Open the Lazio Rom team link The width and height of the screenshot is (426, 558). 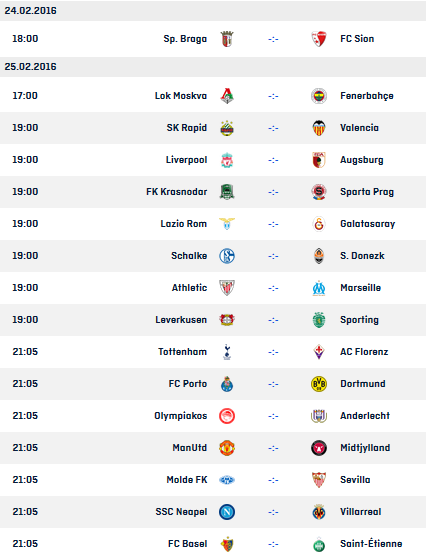(184, 224)
